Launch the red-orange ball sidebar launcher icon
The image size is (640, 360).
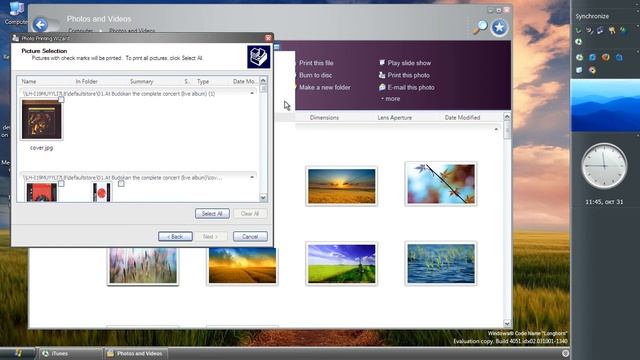click(606, 57)
